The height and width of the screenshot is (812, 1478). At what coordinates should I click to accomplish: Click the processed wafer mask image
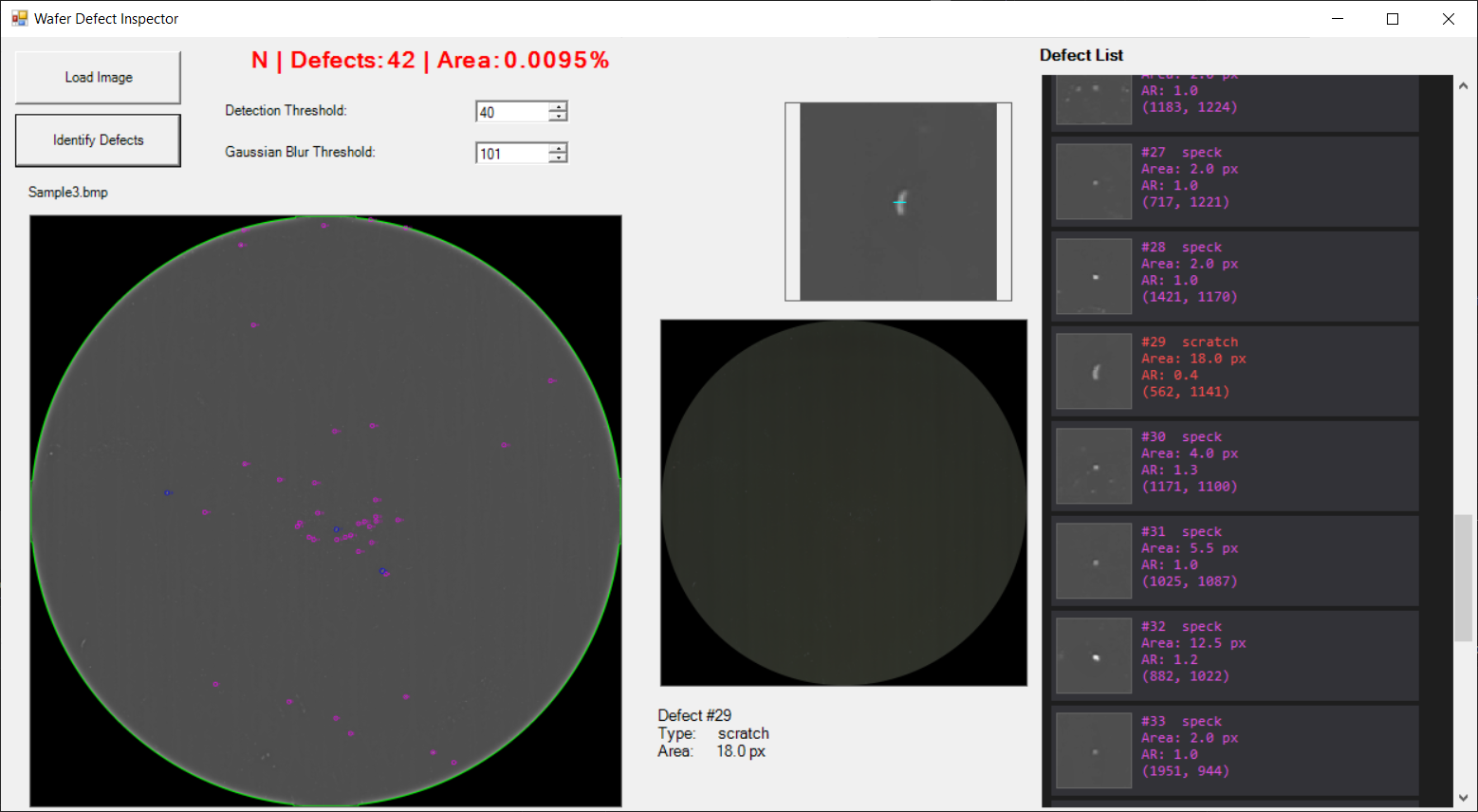[x=843, y=503]
